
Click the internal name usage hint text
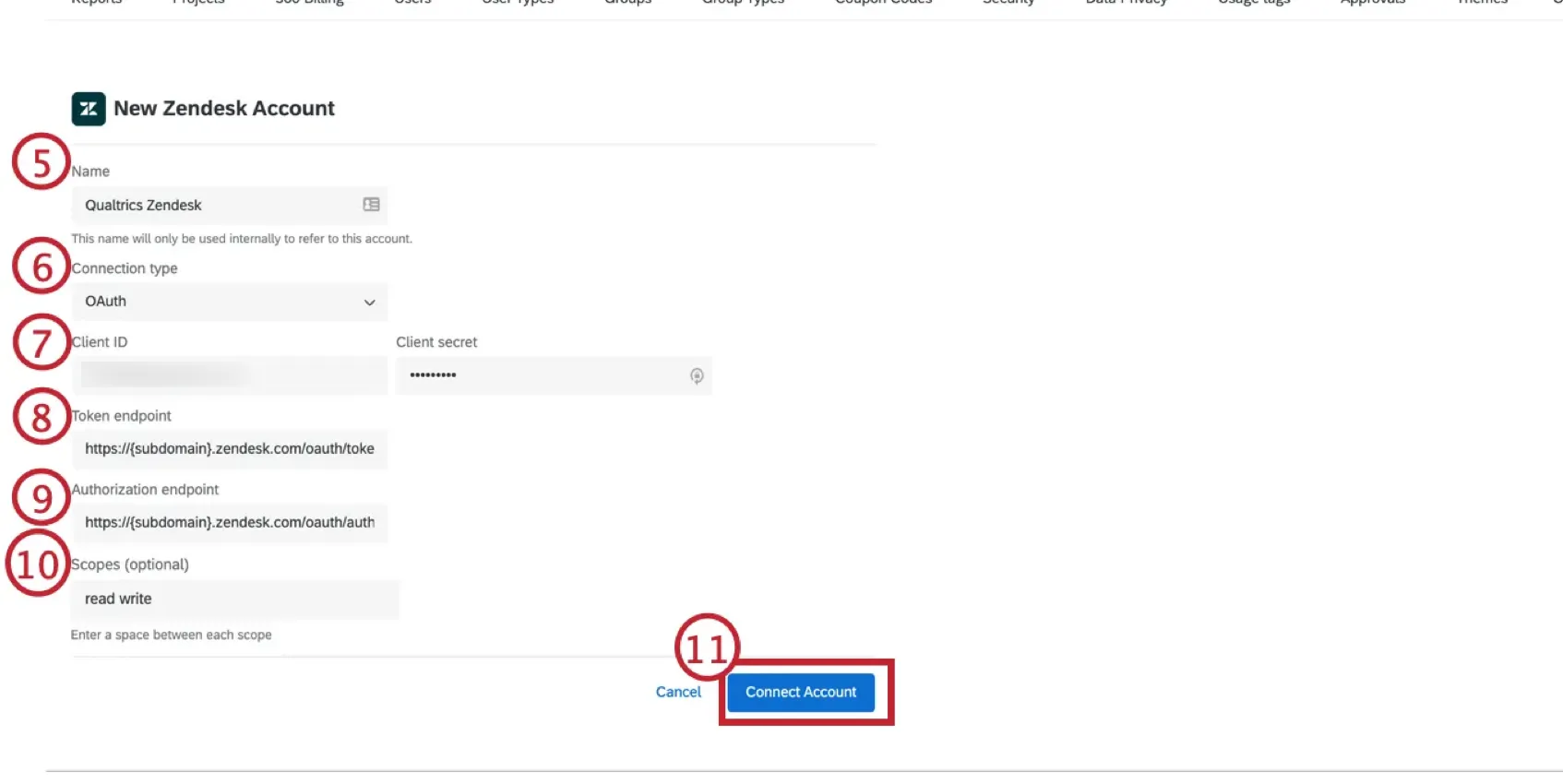click(242, 239)
